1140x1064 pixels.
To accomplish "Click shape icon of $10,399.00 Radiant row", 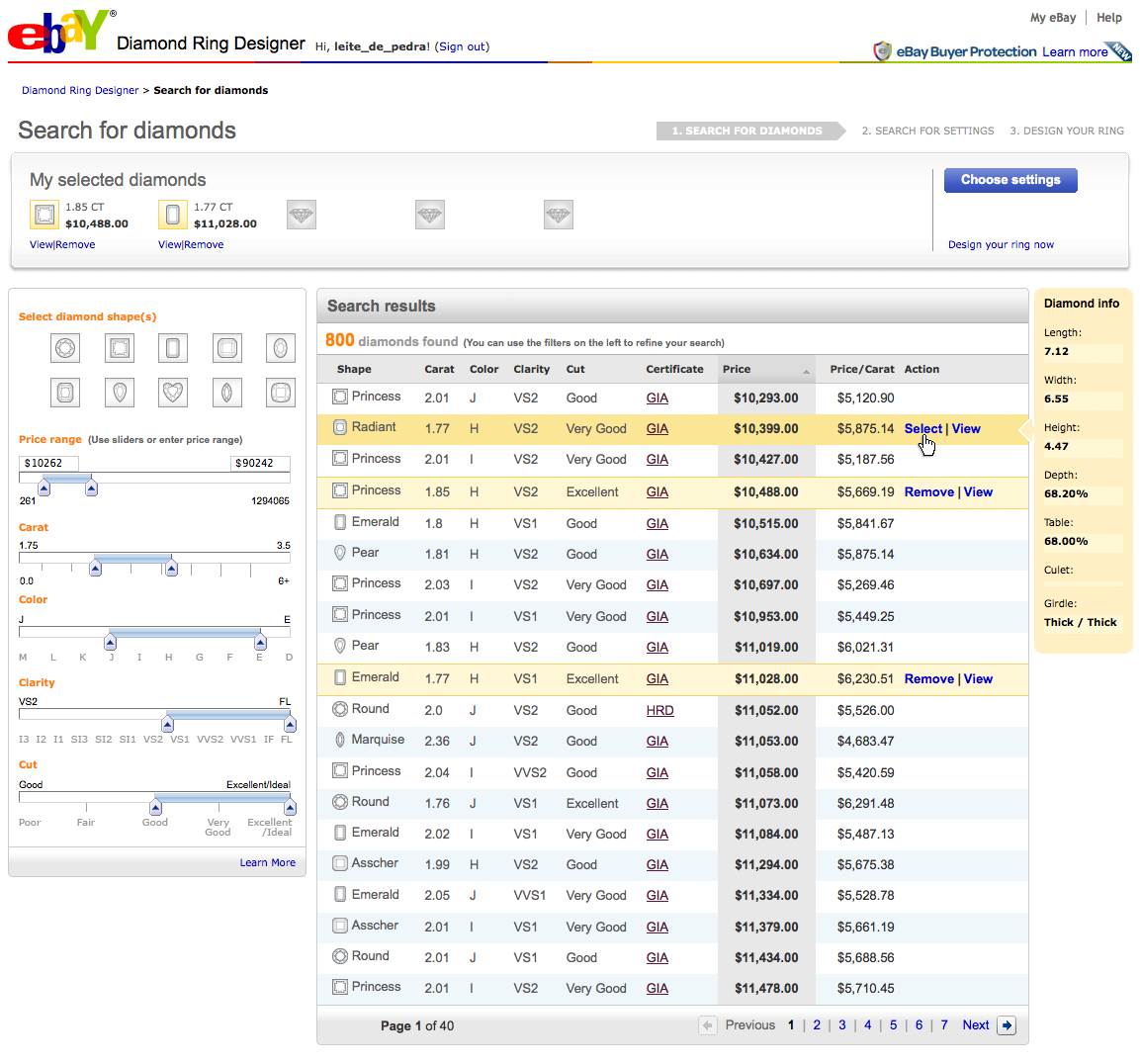I will pos(339,427).
